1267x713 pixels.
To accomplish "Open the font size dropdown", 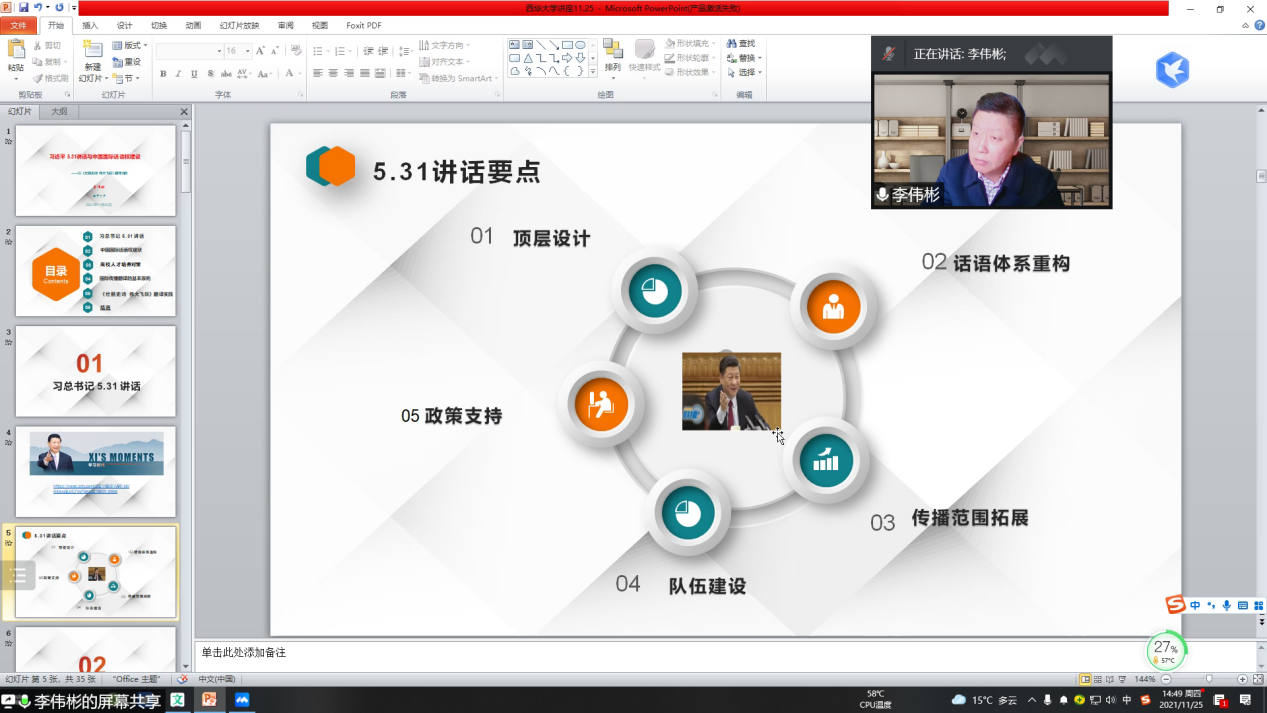I will [247, 51].
